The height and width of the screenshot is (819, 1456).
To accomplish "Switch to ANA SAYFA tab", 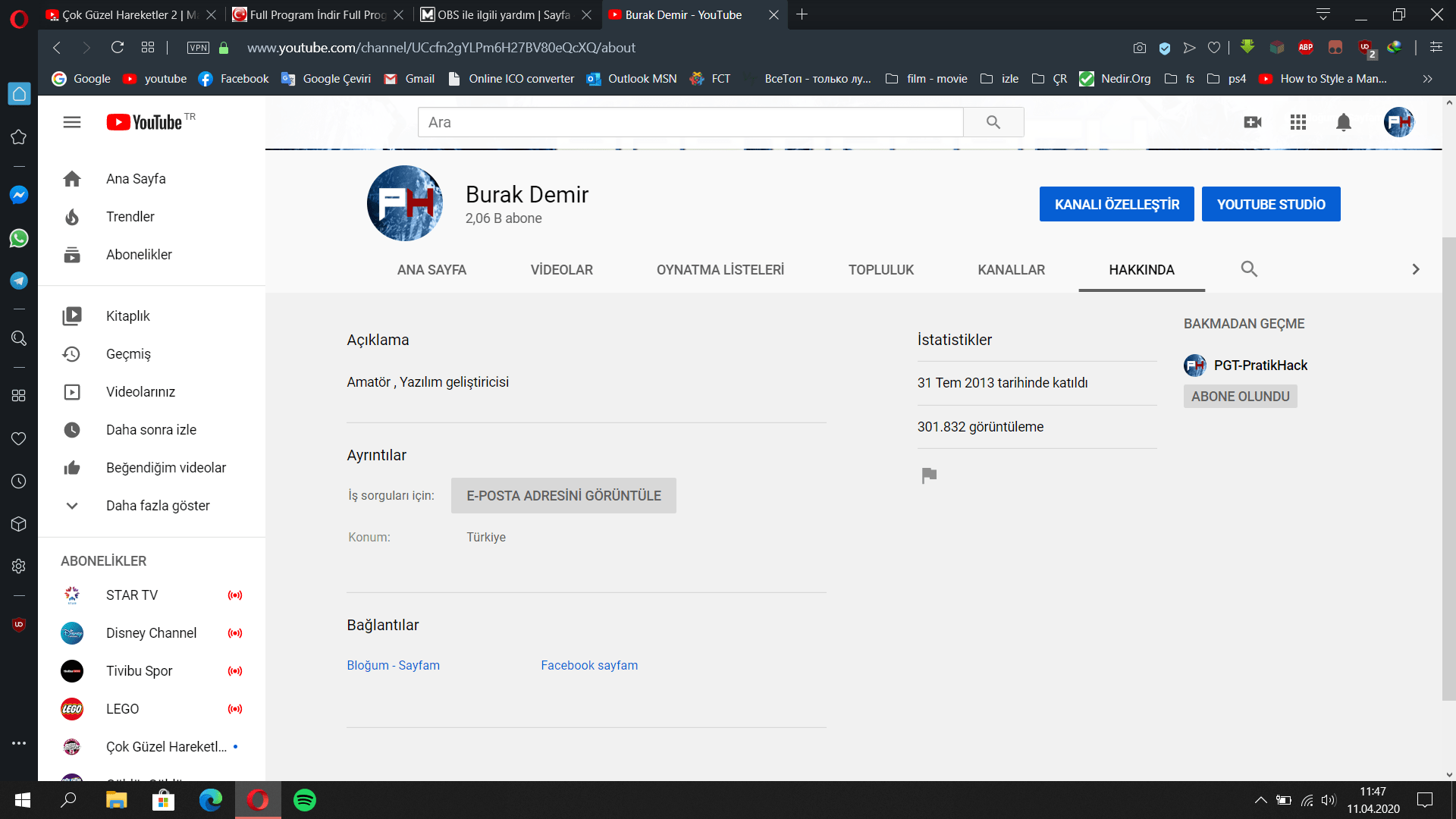I will point(431,270).
